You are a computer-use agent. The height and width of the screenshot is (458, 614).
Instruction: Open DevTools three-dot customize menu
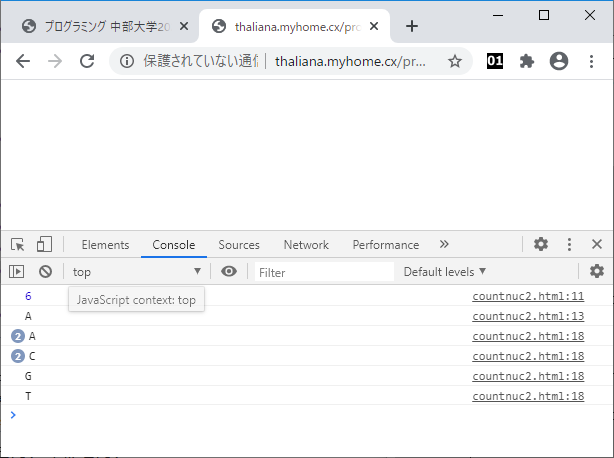[x=569, y=244]
